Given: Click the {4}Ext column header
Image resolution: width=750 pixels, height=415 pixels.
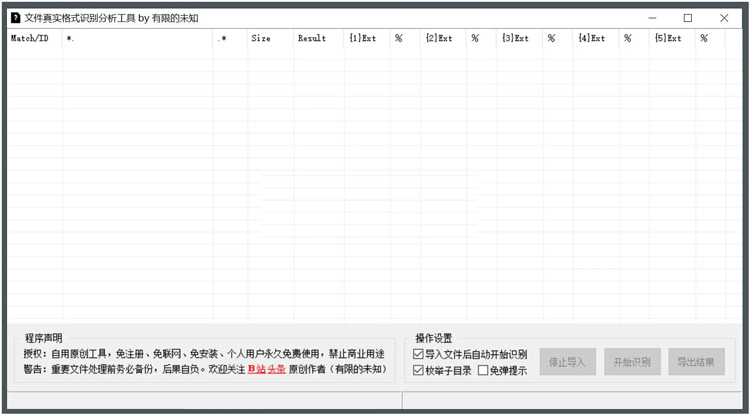Looking at the screenshot, I should click(591, 39).
